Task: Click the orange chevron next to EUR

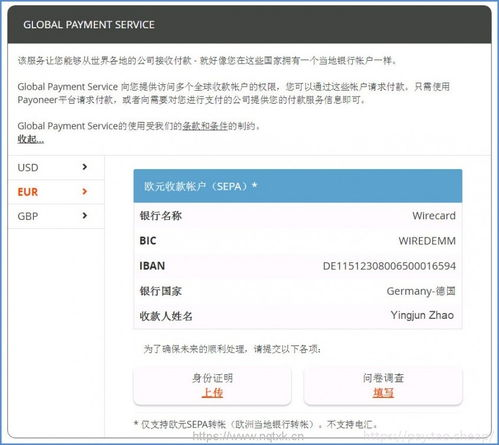Action: click(85, 192)
